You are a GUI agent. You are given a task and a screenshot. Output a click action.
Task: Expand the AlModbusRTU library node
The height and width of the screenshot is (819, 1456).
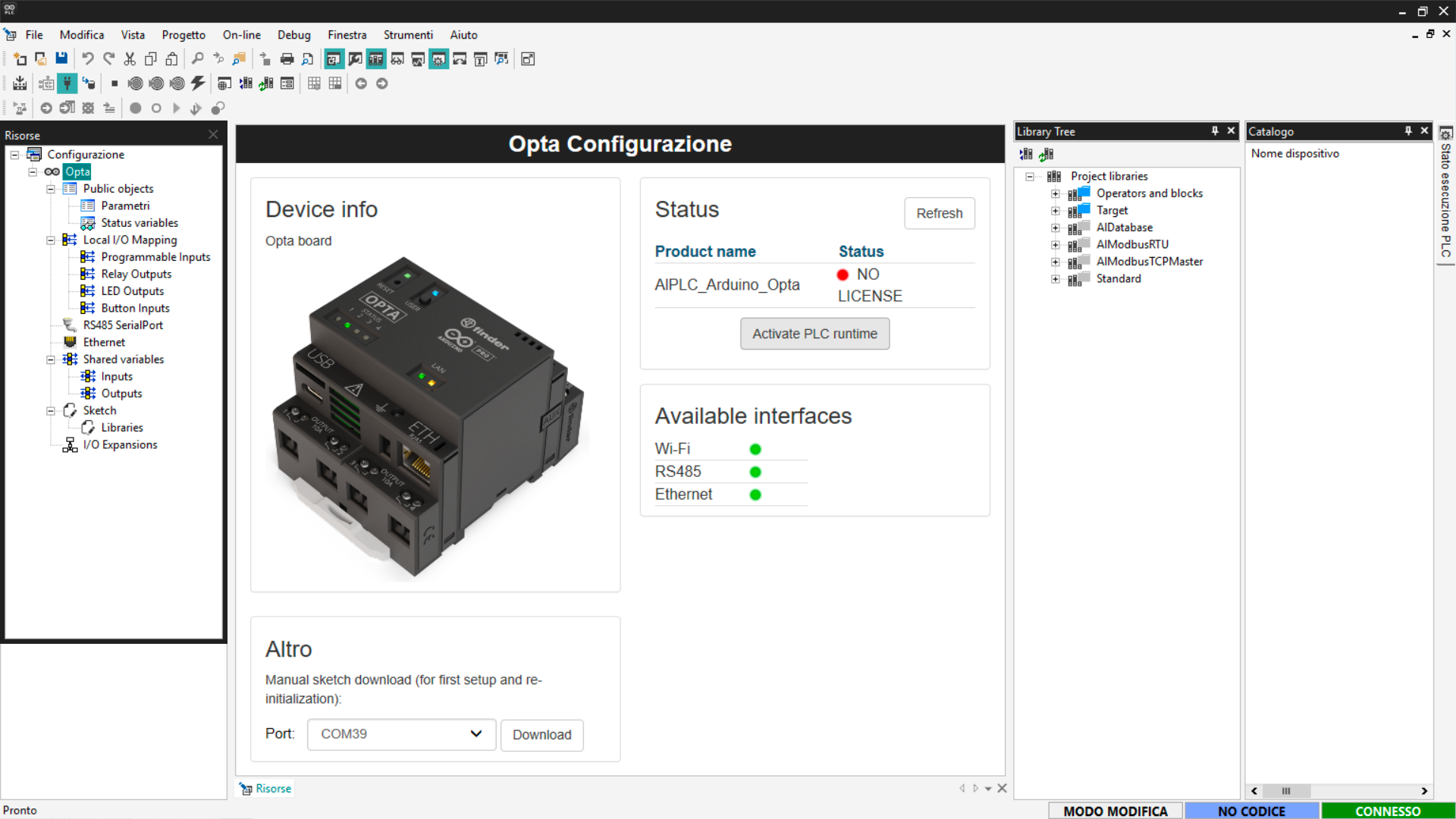[x=1055, y=245]
